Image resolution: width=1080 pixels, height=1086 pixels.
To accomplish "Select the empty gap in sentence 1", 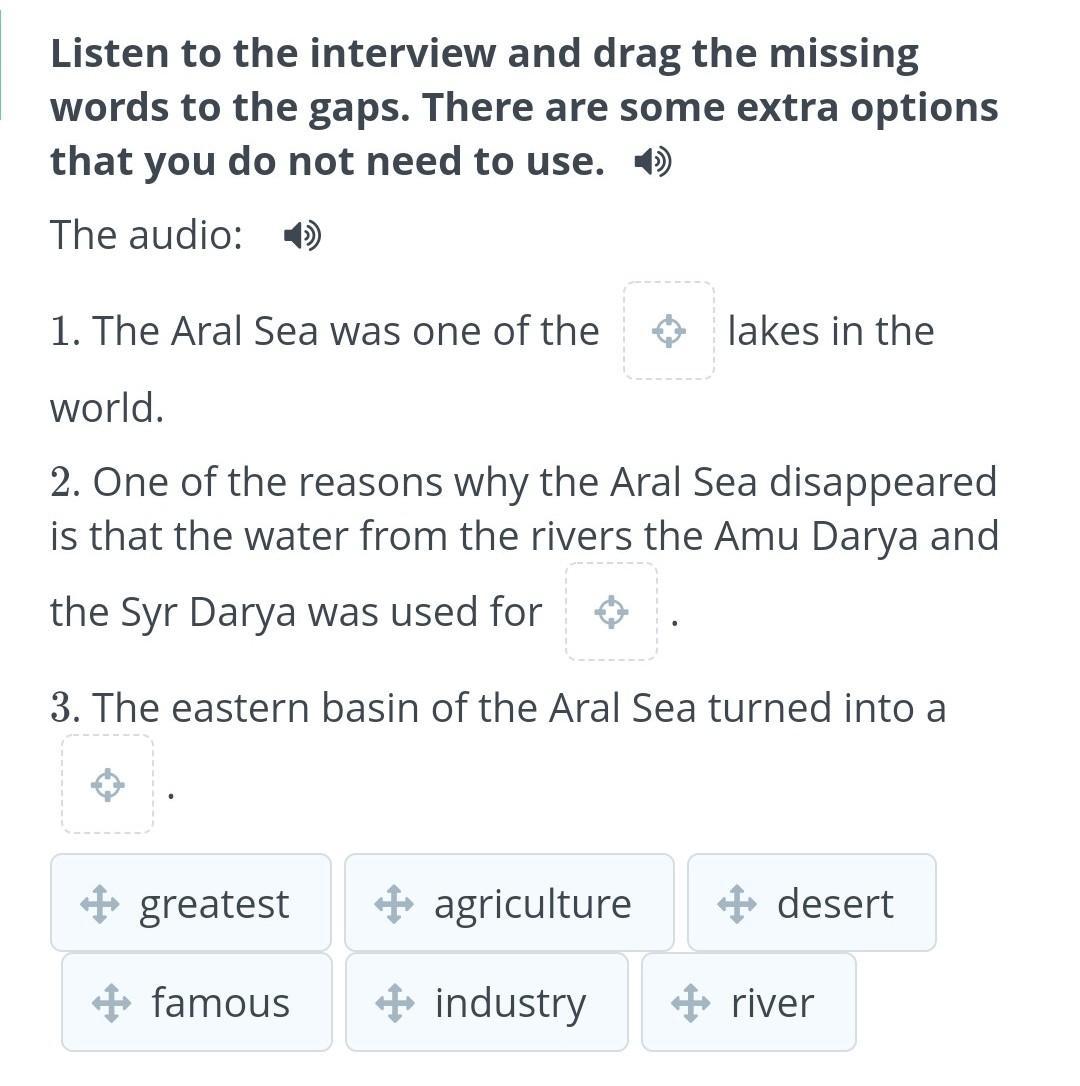I will click(669, 331).
